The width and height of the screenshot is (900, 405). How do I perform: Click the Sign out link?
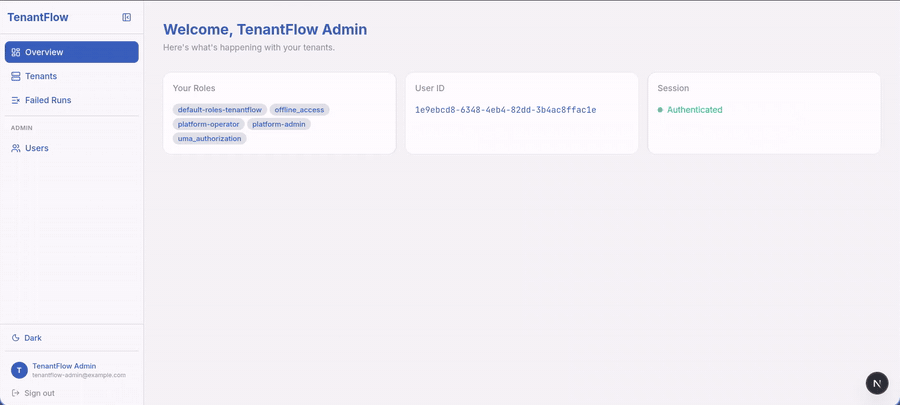click(39, 393)
